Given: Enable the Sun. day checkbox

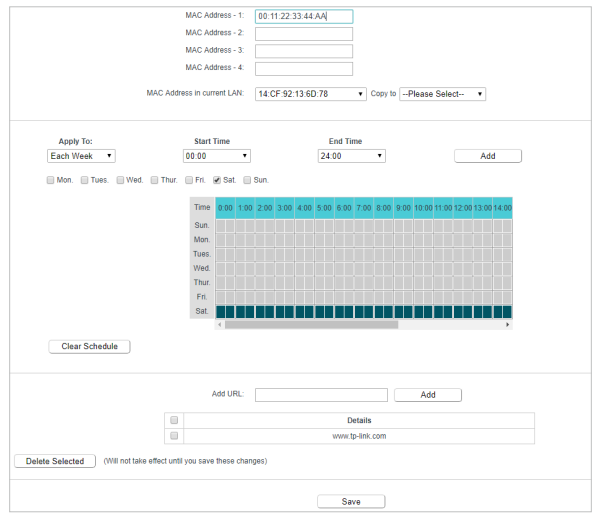Looking at the screenshot, I should pos(247,180).
